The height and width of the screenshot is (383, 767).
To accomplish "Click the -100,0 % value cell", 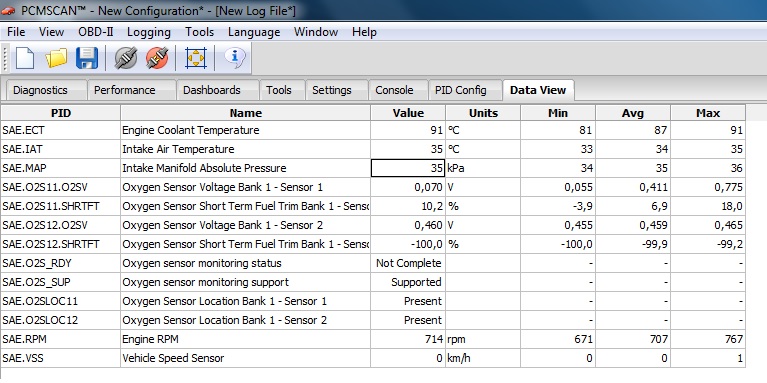I will 408,244.
